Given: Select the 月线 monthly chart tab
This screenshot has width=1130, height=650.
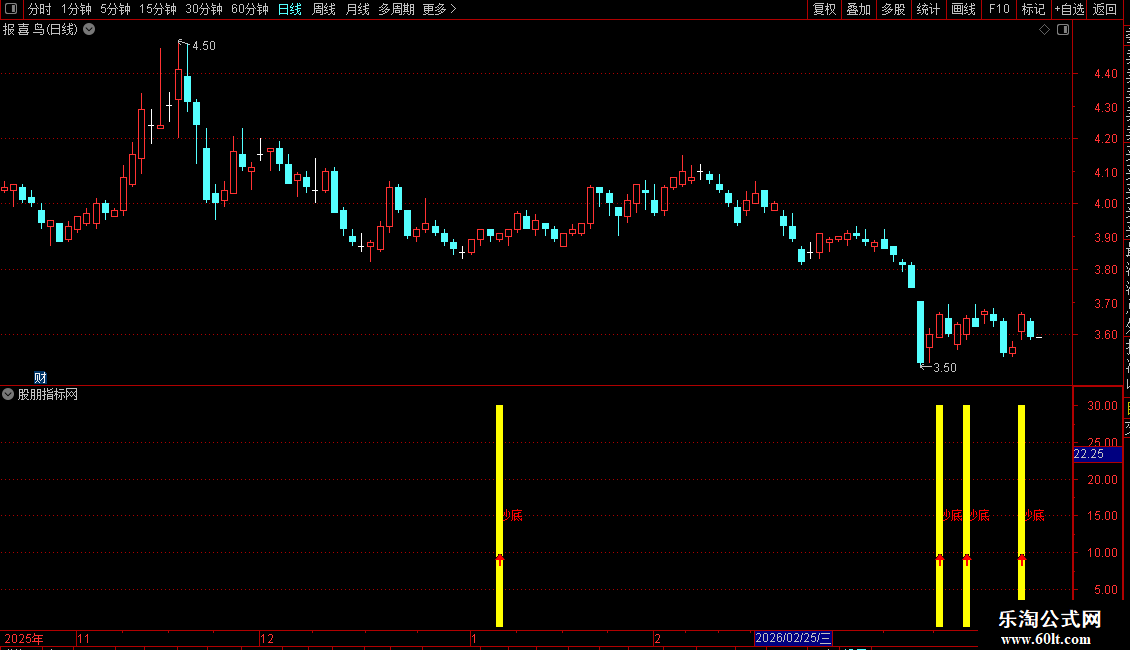Looking at the screenshot, I should click(x=357, y=9).
